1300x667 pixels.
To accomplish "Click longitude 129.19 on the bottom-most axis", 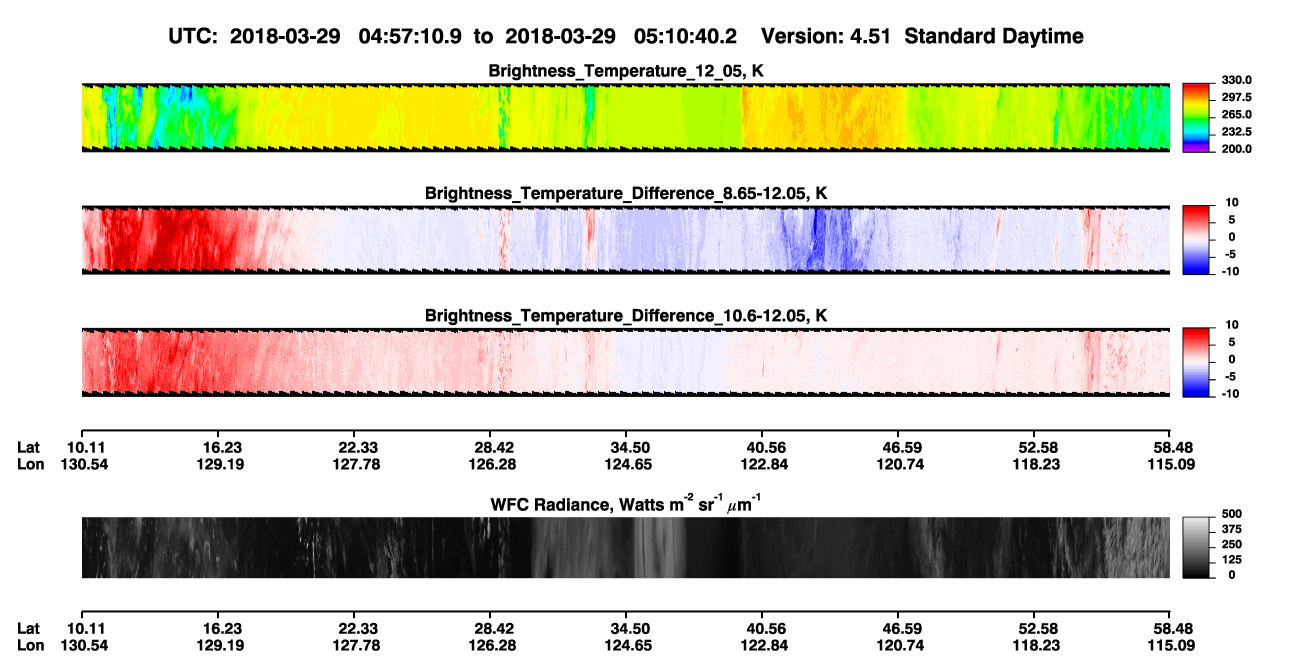I will tap(218, 645).
